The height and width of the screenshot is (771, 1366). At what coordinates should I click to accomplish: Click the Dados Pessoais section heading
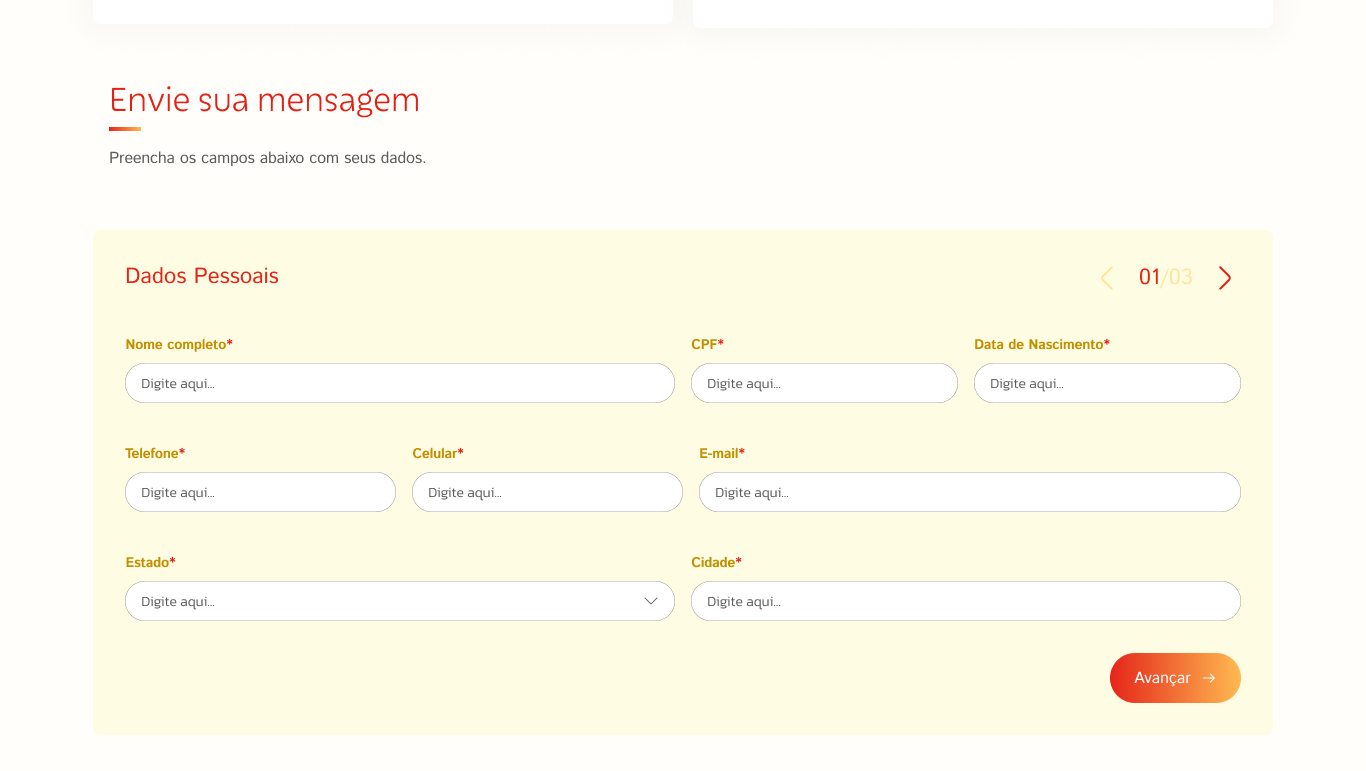pos(202,276)
